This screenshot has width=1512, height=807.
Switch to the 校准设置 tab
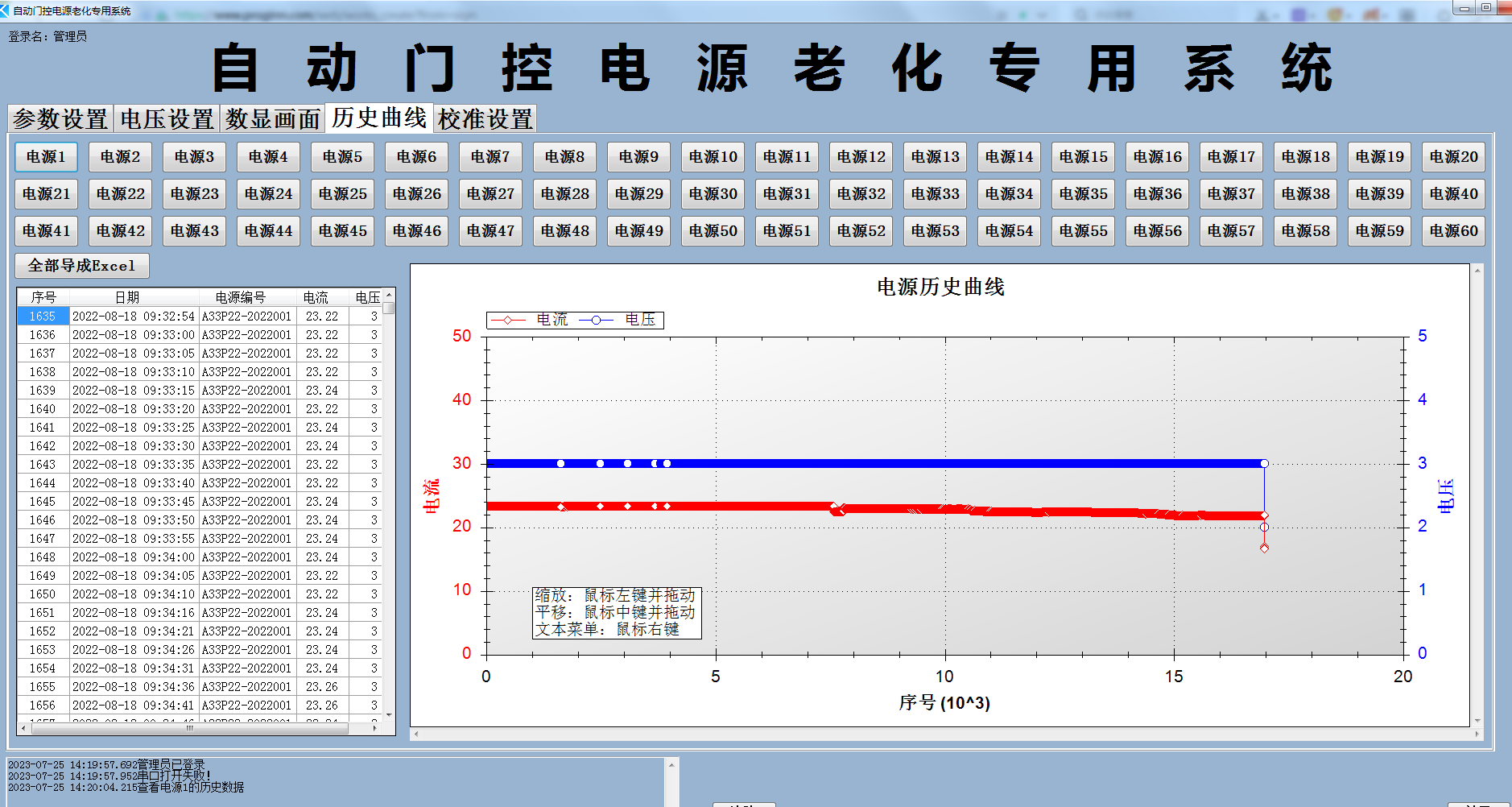coord(485,119)
